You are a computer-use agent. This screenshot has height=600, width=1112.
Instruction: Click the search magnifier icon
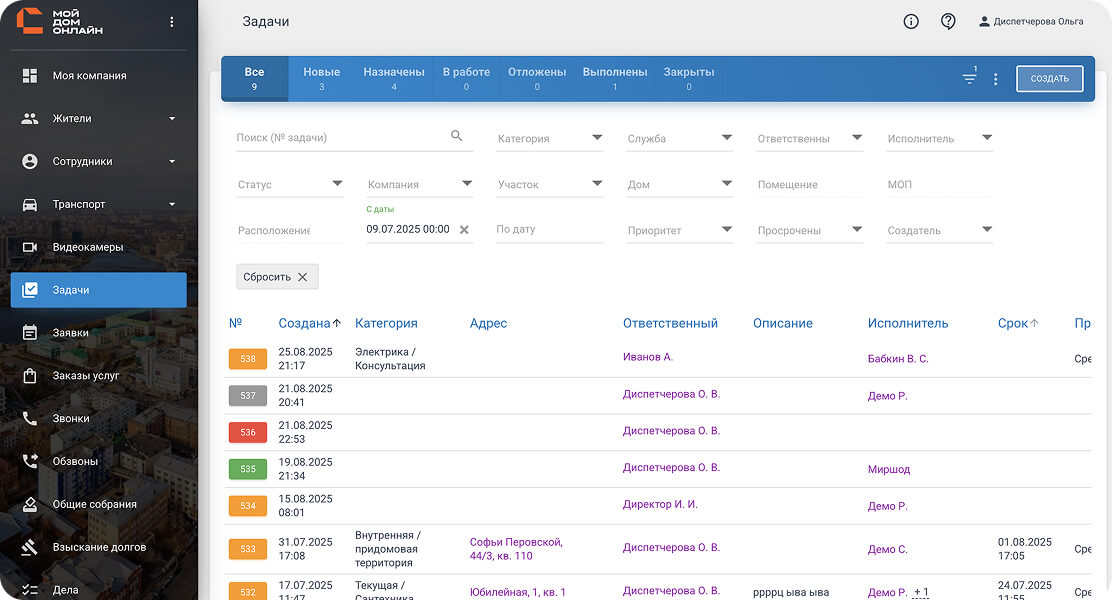coord(457,137)
